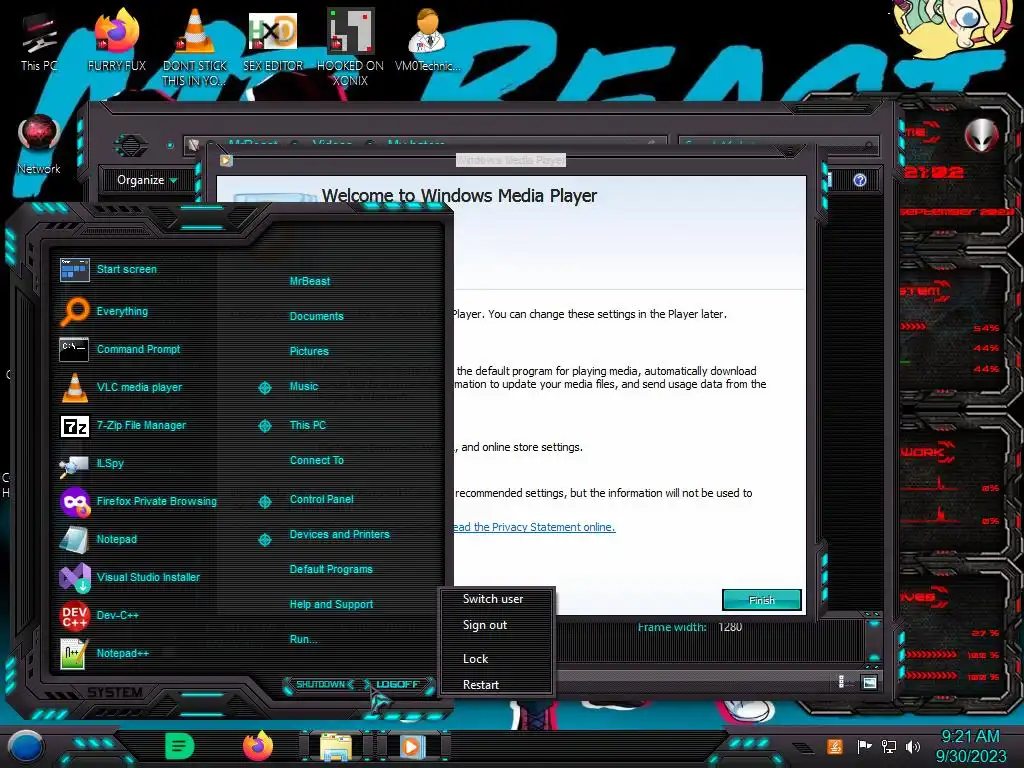Open Documents from start menu

pos(316,316)
